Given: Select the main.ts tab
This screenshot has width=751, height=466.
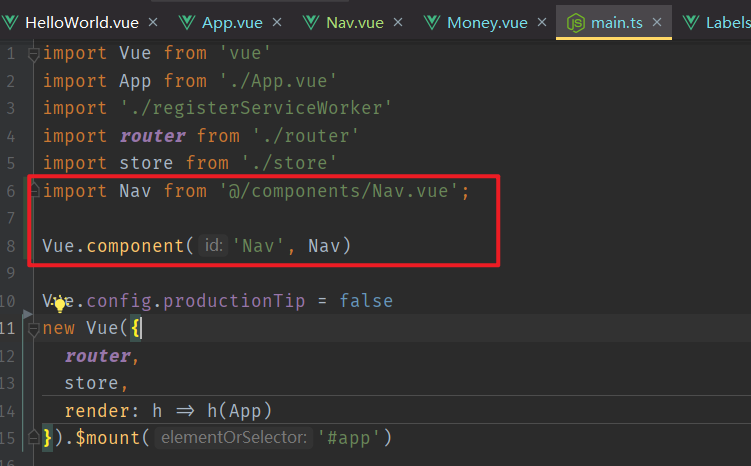Looking at the screenshot, I should point(616,23).
